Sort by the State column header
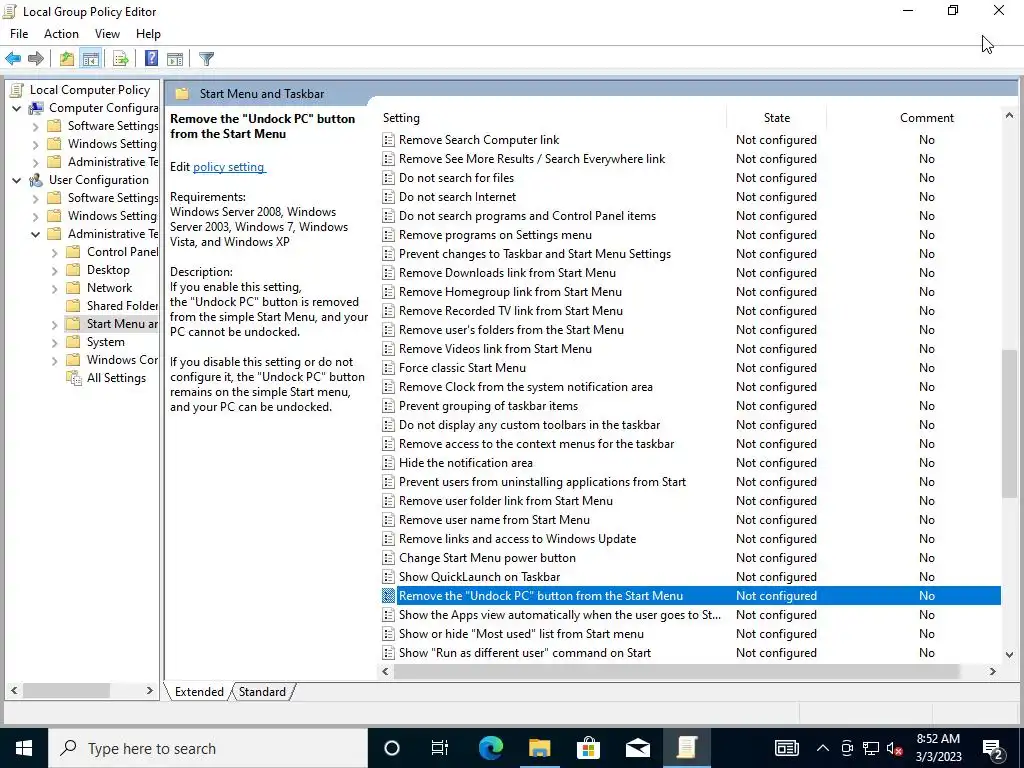 coord(776,118)
